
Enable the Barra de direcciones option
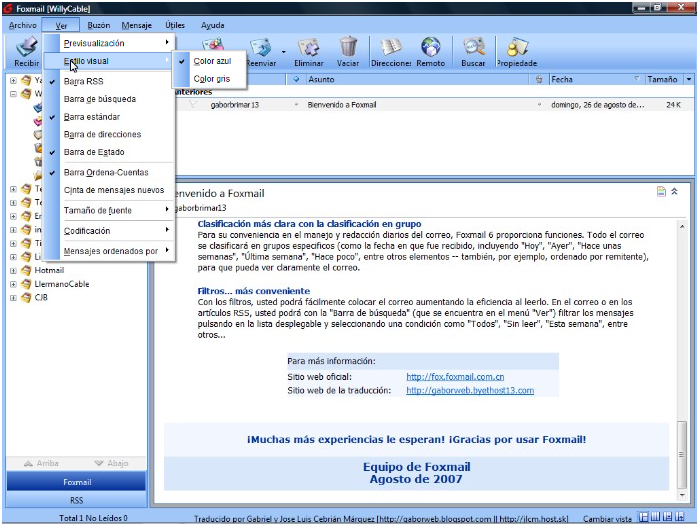[108, 134]
